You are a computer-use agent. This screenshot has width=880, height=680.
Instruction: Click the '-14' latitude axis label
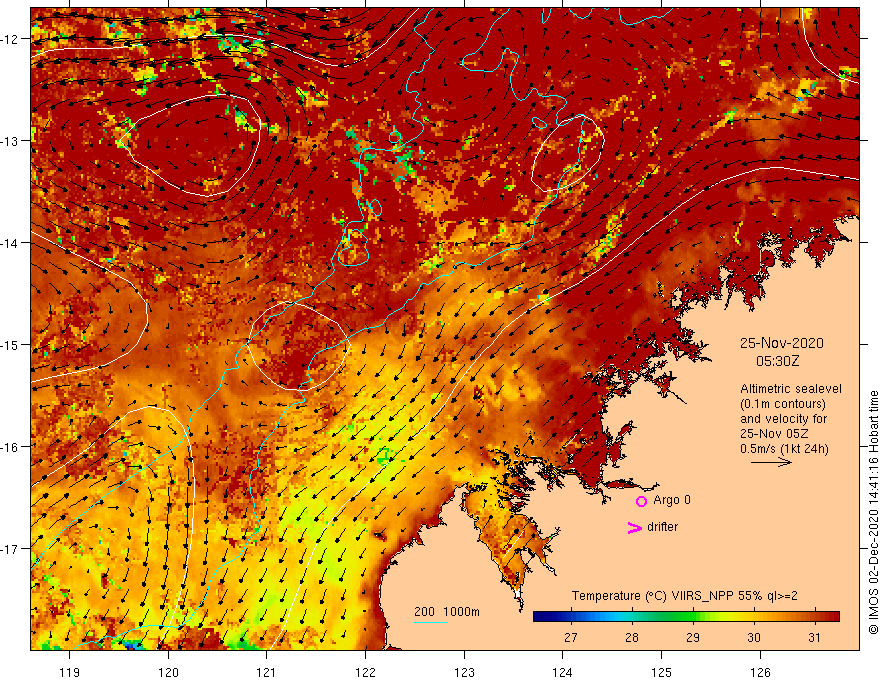pos(11,243)
